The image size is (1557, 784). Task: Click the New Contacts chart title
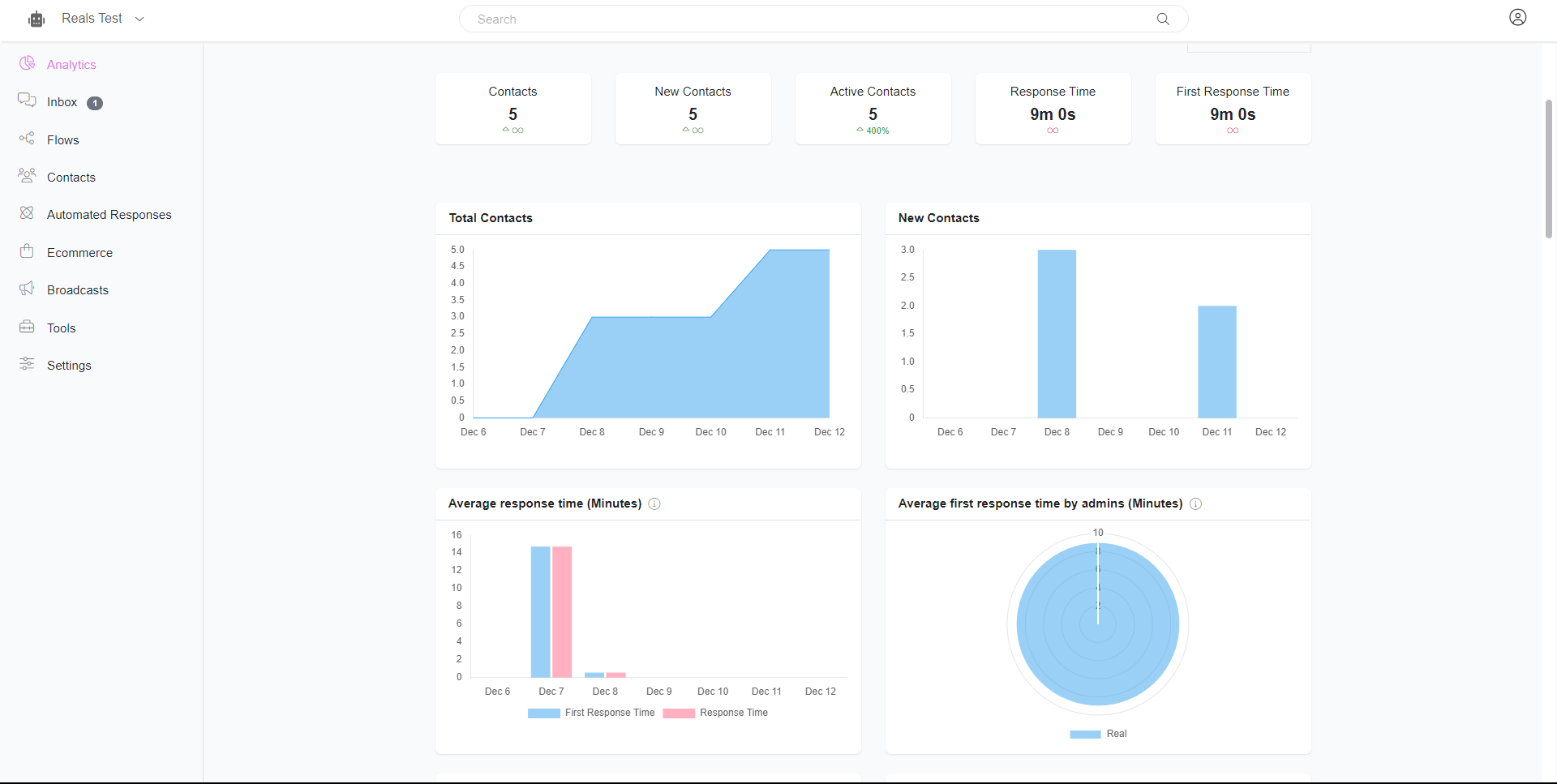(939, 218)
